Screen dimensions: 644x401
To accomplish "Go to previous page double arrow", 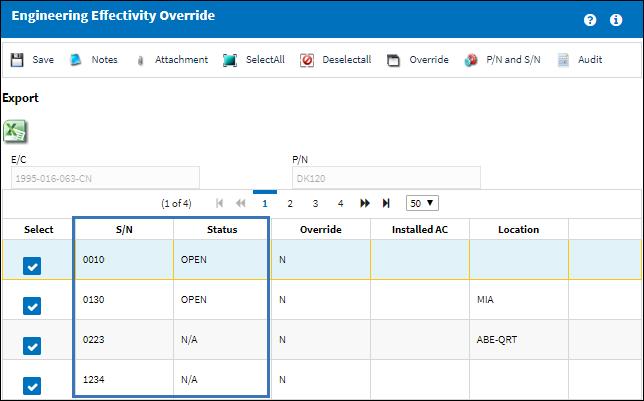I will pyautogui.click(x=241, y=203).
